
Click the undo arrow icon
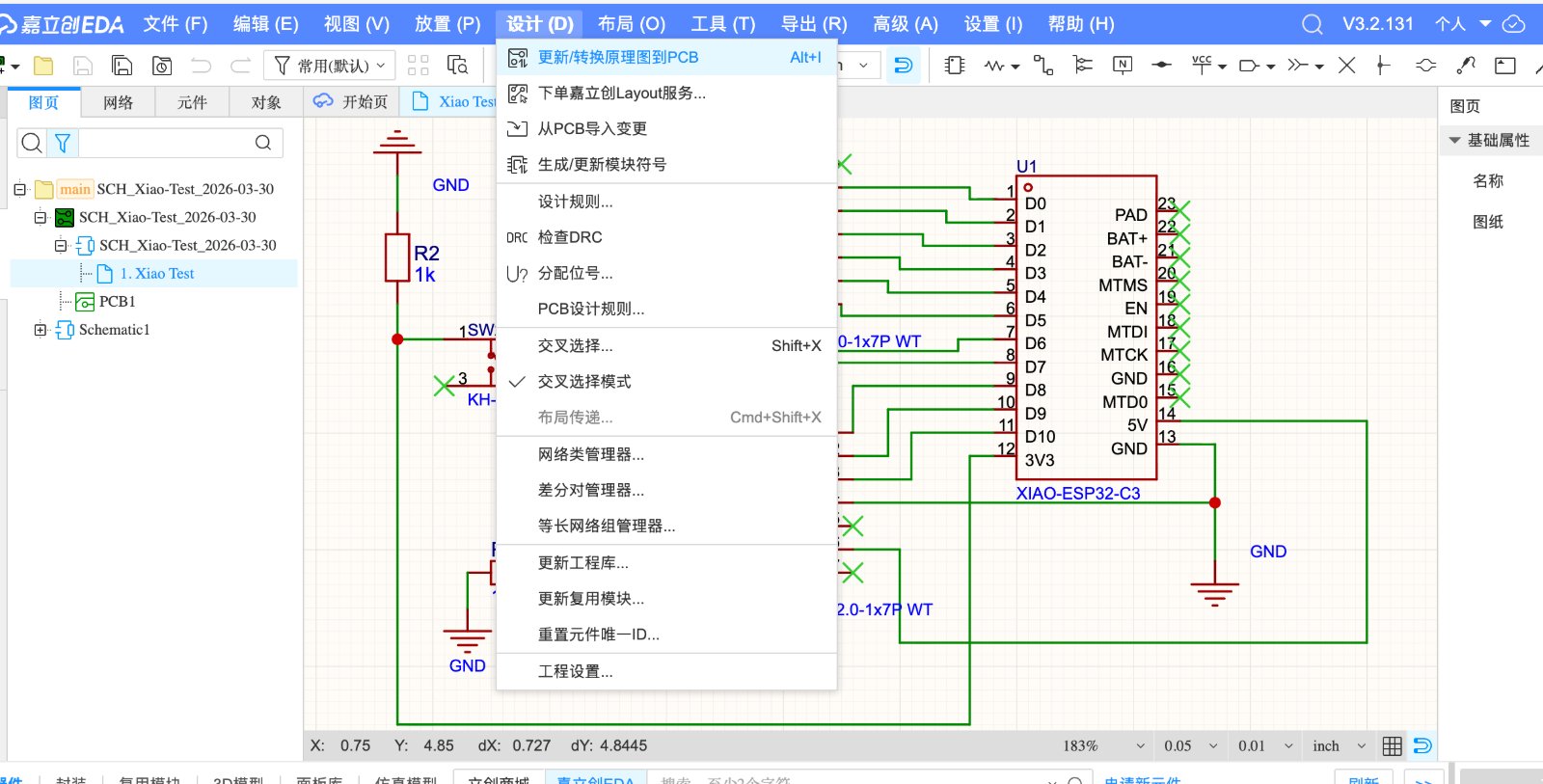point(201,66)
